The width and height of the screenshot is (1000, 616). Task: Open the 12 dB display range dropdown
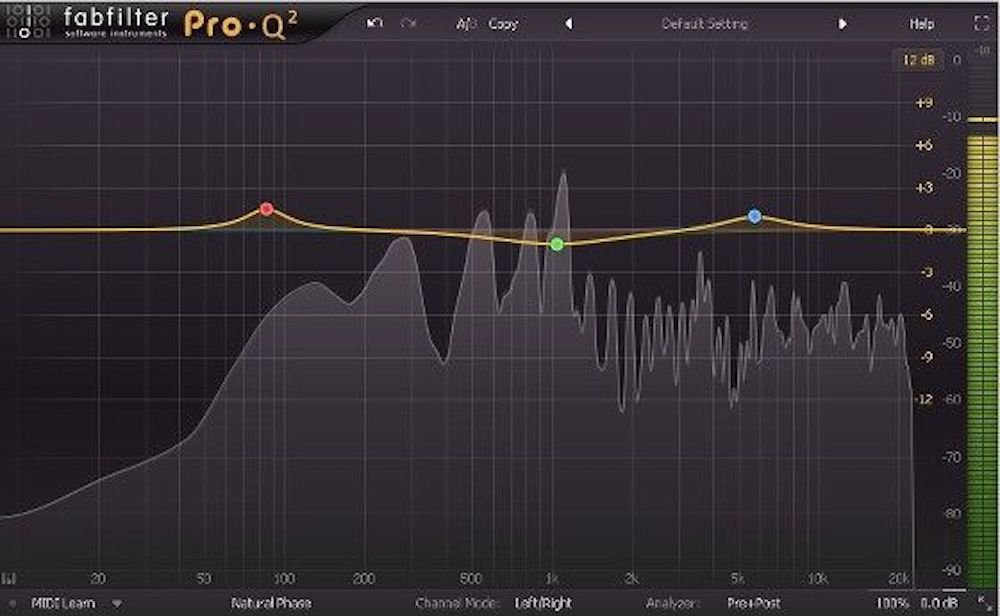pyautogui.click(x=918, y=60)
